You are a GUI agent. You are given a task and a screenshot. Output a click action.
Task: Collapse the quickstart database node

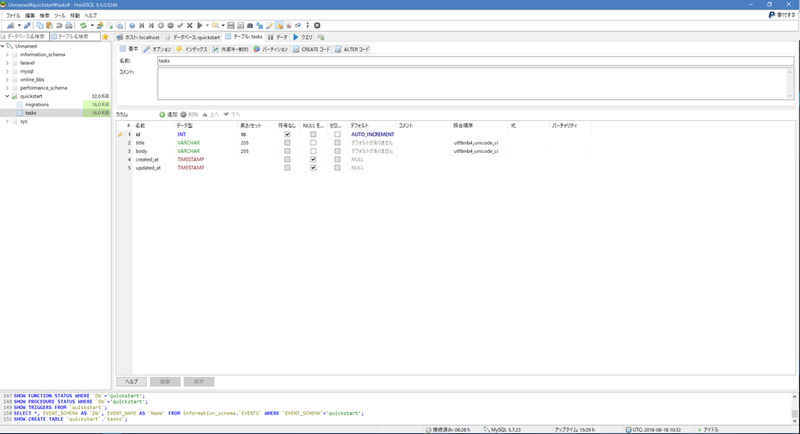7,96
